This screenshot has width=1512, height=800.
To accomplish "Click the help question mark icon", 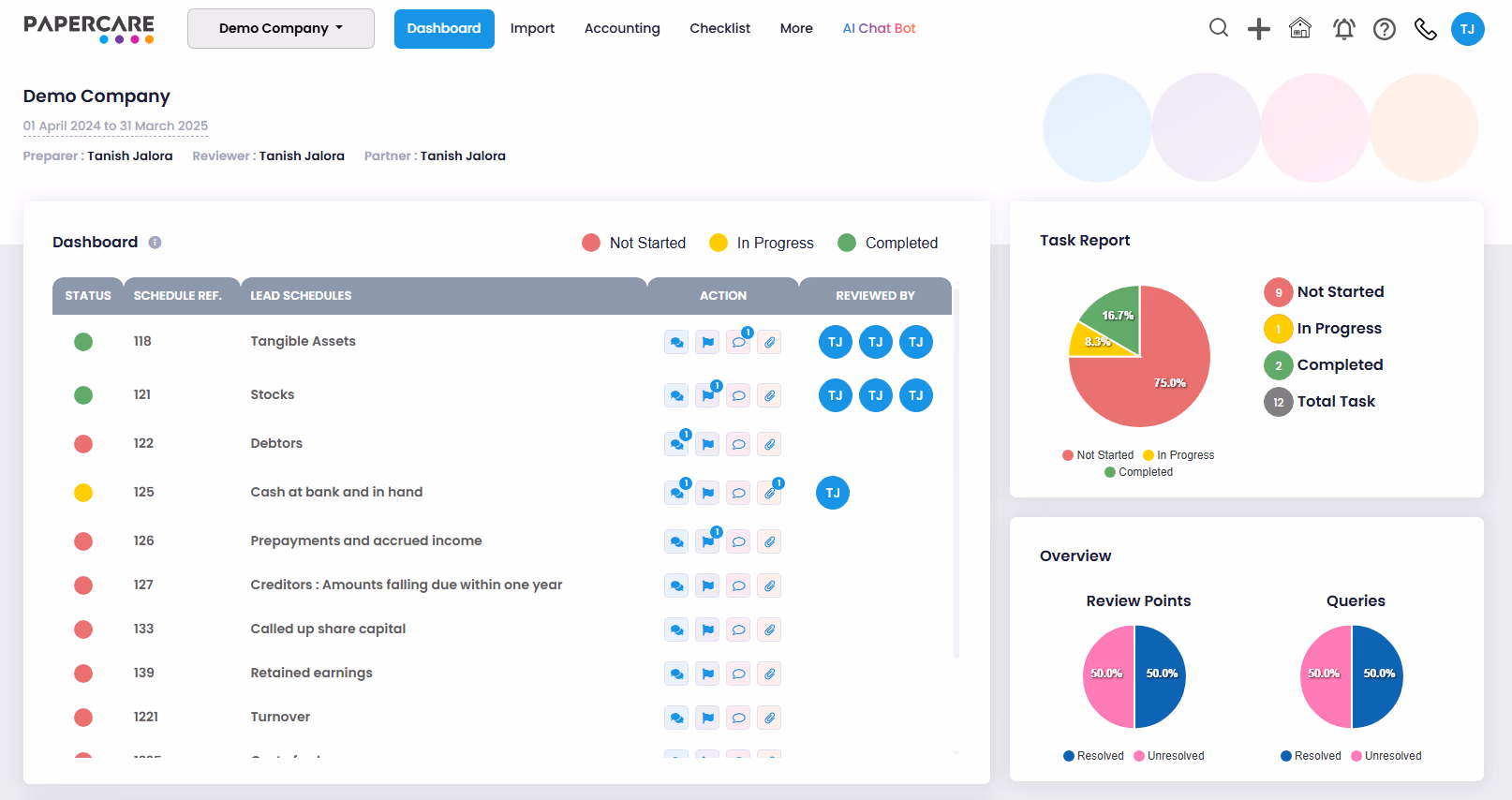I will tap(1385, 29).
